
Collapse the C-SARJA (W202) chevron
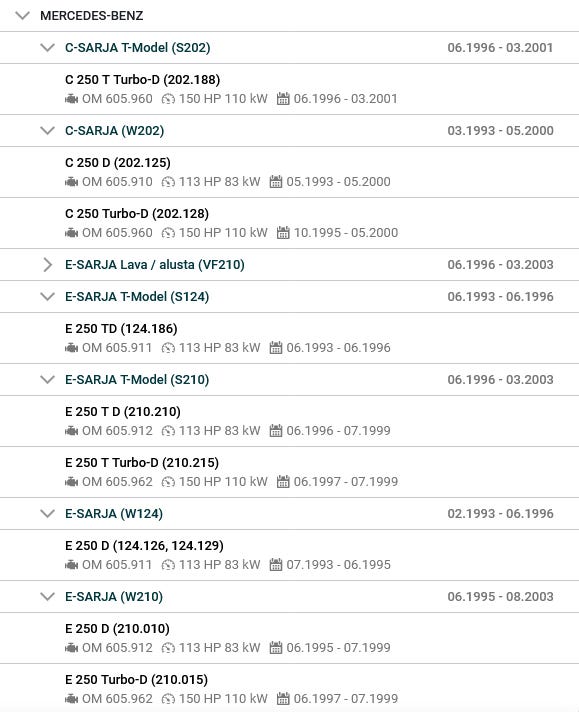(47, 131)
